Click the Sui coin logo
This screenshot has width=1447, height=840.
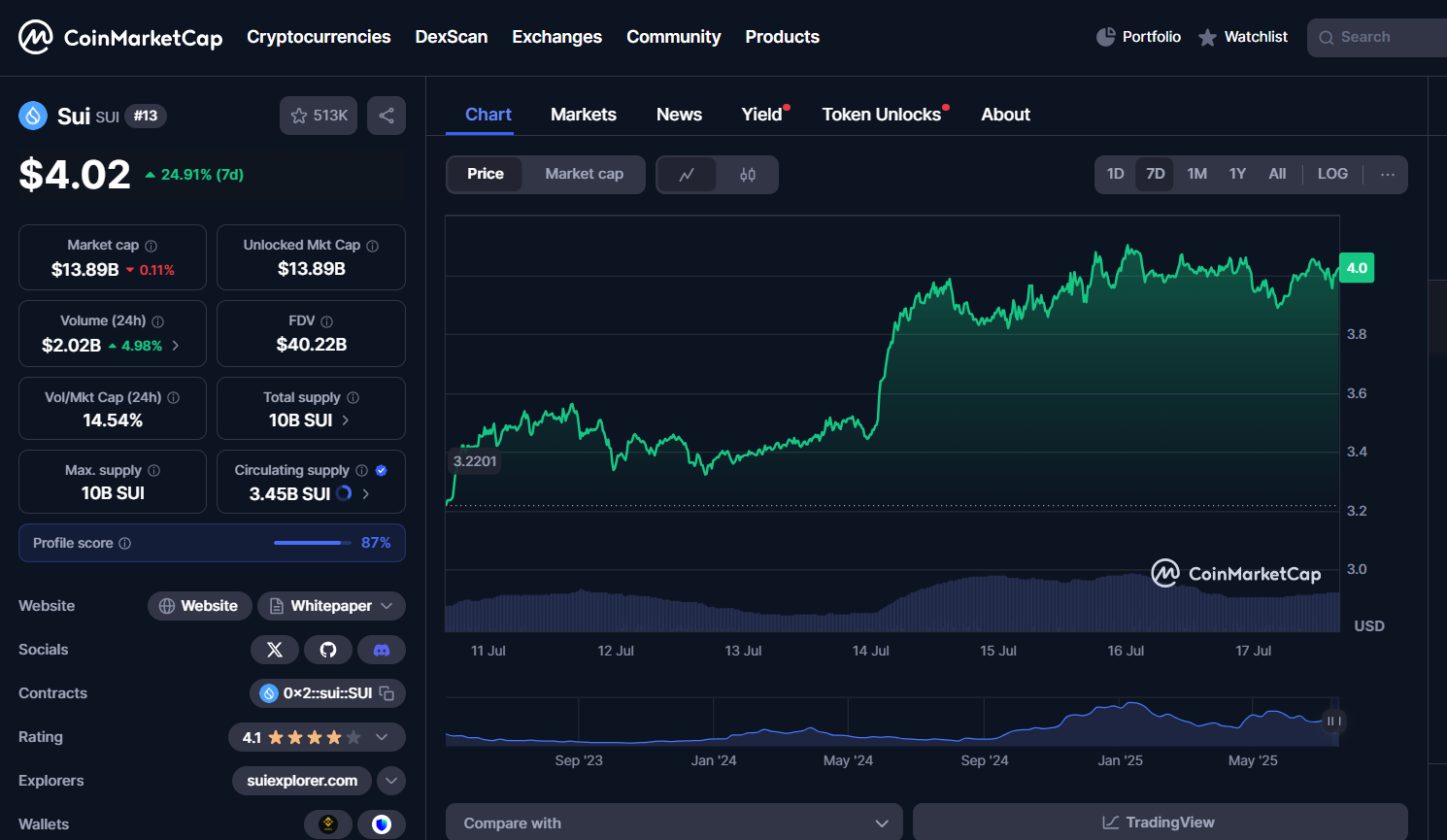pos(33,116)
